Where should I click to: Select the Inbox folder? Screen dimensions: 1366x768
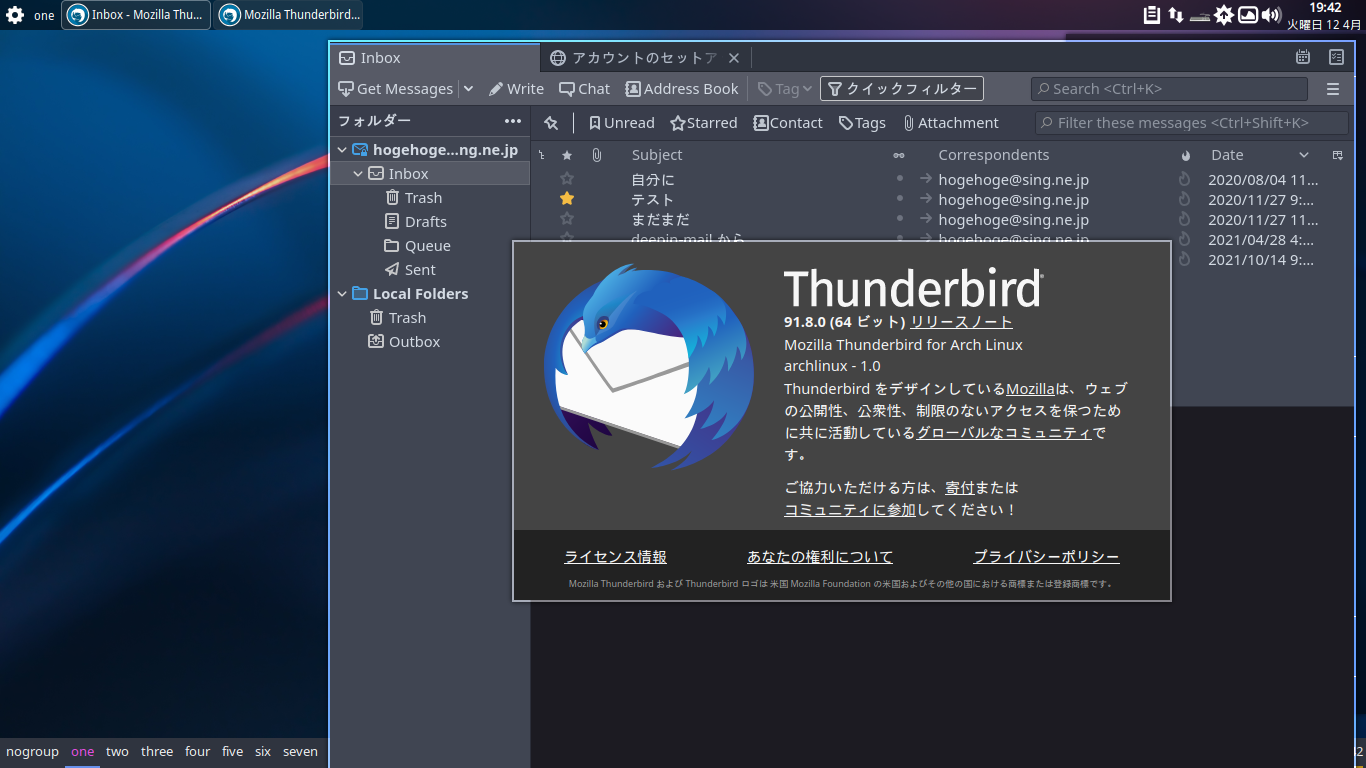coord(430,174)
